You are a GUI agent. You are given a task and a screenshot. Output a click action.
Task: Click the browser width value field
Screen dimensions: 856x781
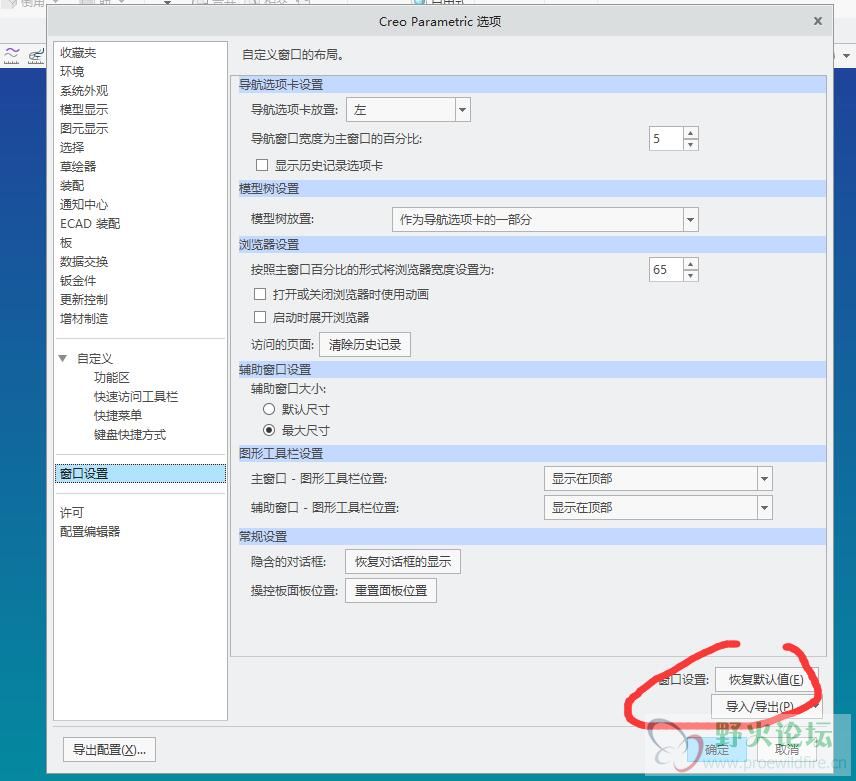point(666,270)
